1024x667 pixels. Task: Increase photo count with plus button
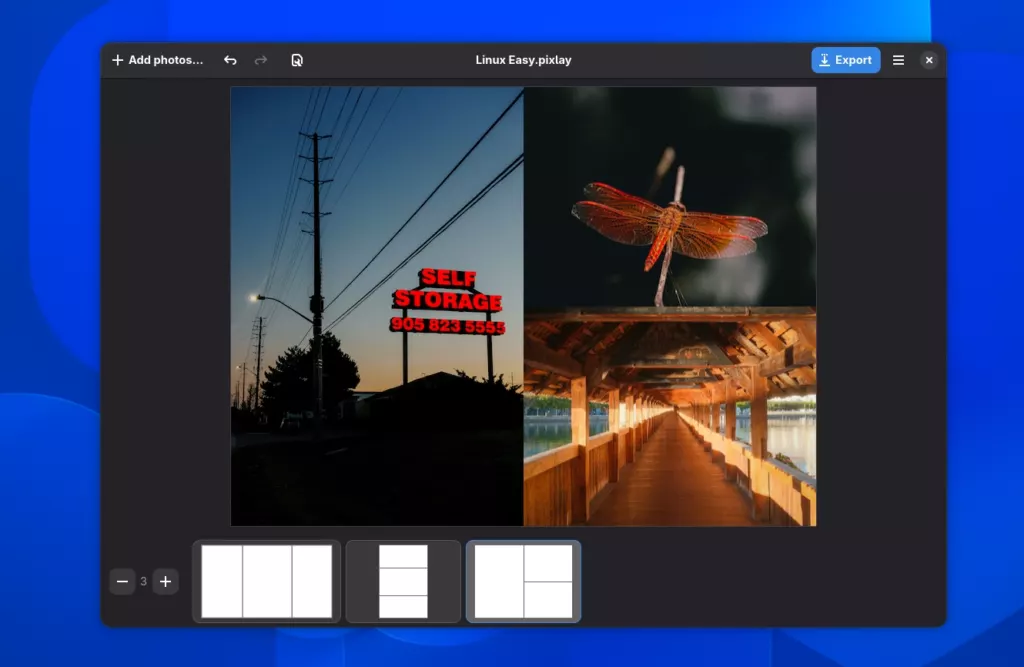166,581
